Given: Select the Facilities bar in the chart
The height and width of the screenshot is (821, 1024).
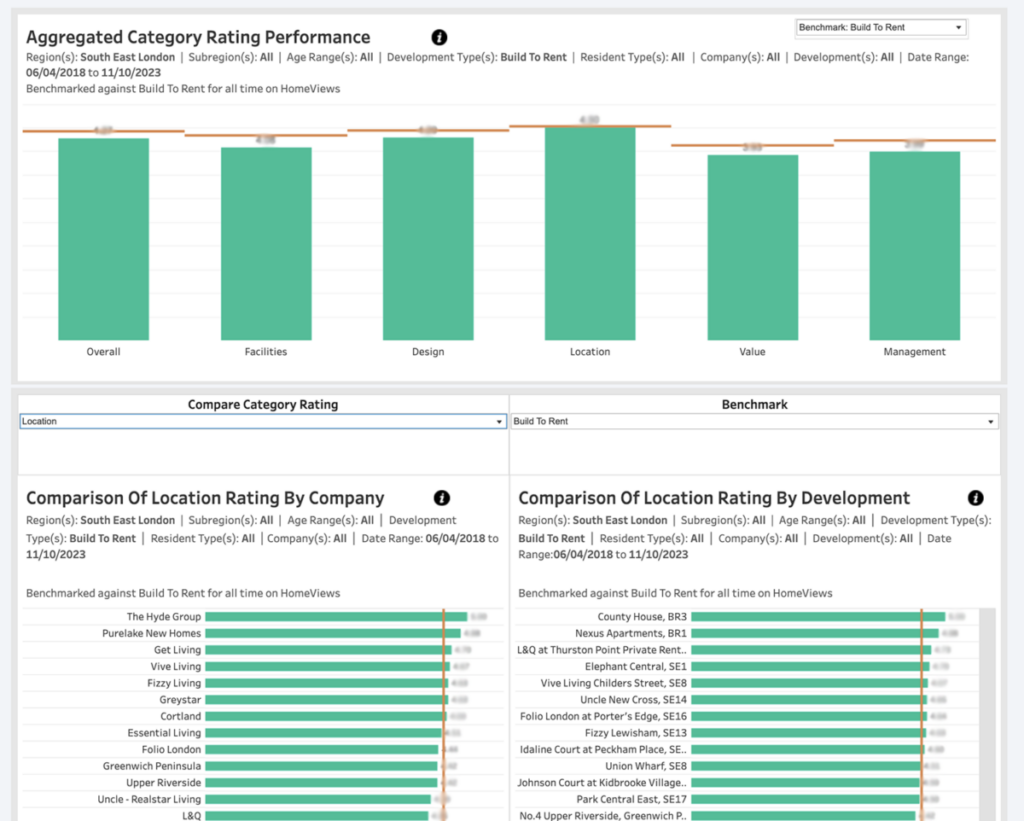Looking at the screenshot, I should pos(266,245).
